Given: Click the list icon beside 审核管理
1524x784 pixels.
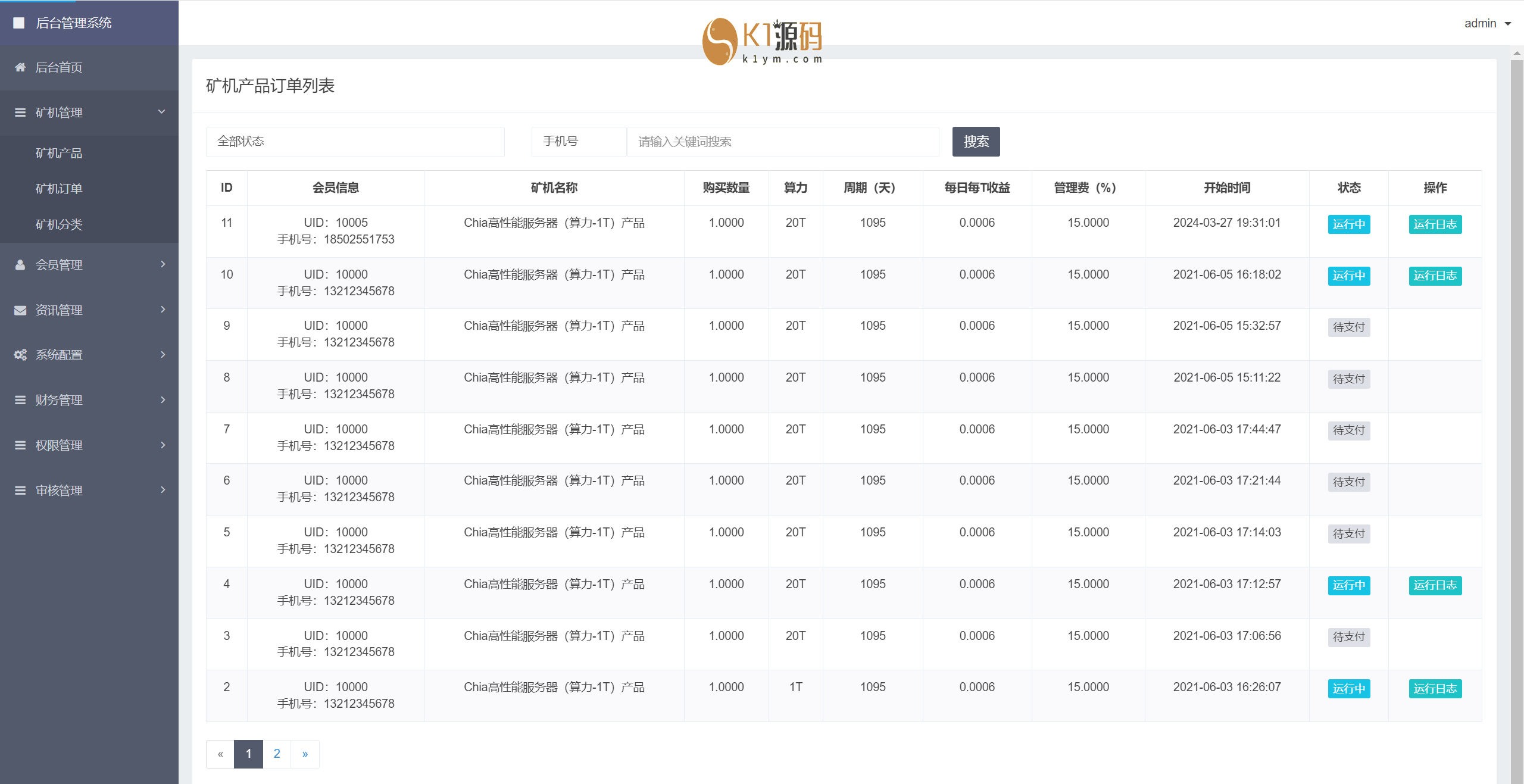Looking at the screenshot, I should (20, 491).
